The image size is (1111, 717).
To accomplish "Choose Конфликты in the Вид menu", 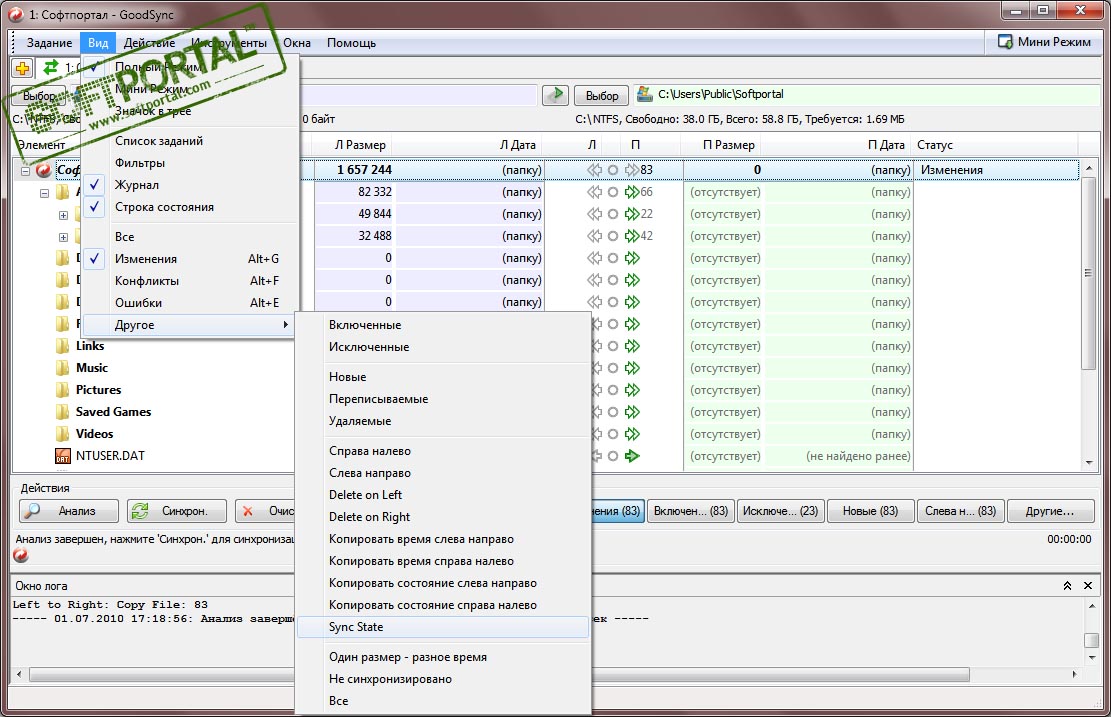I will pyautogui.click(x=188, y=281).
